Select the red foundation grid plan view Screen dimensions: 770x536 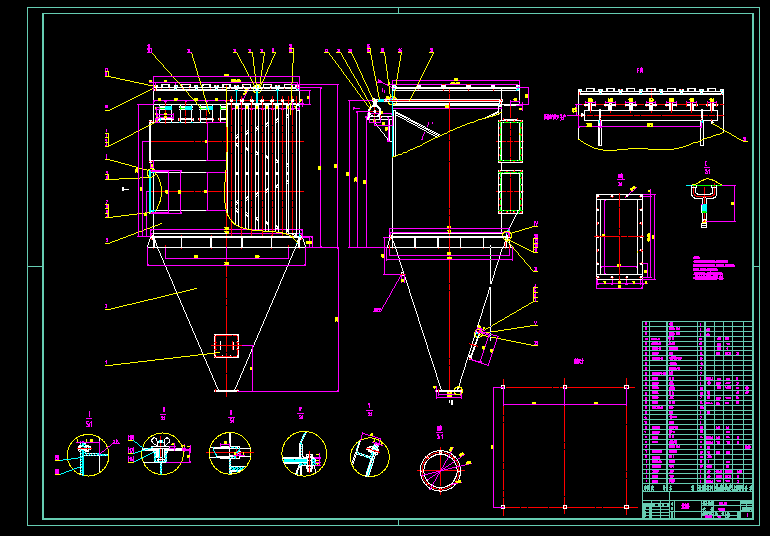click(564, 447)
